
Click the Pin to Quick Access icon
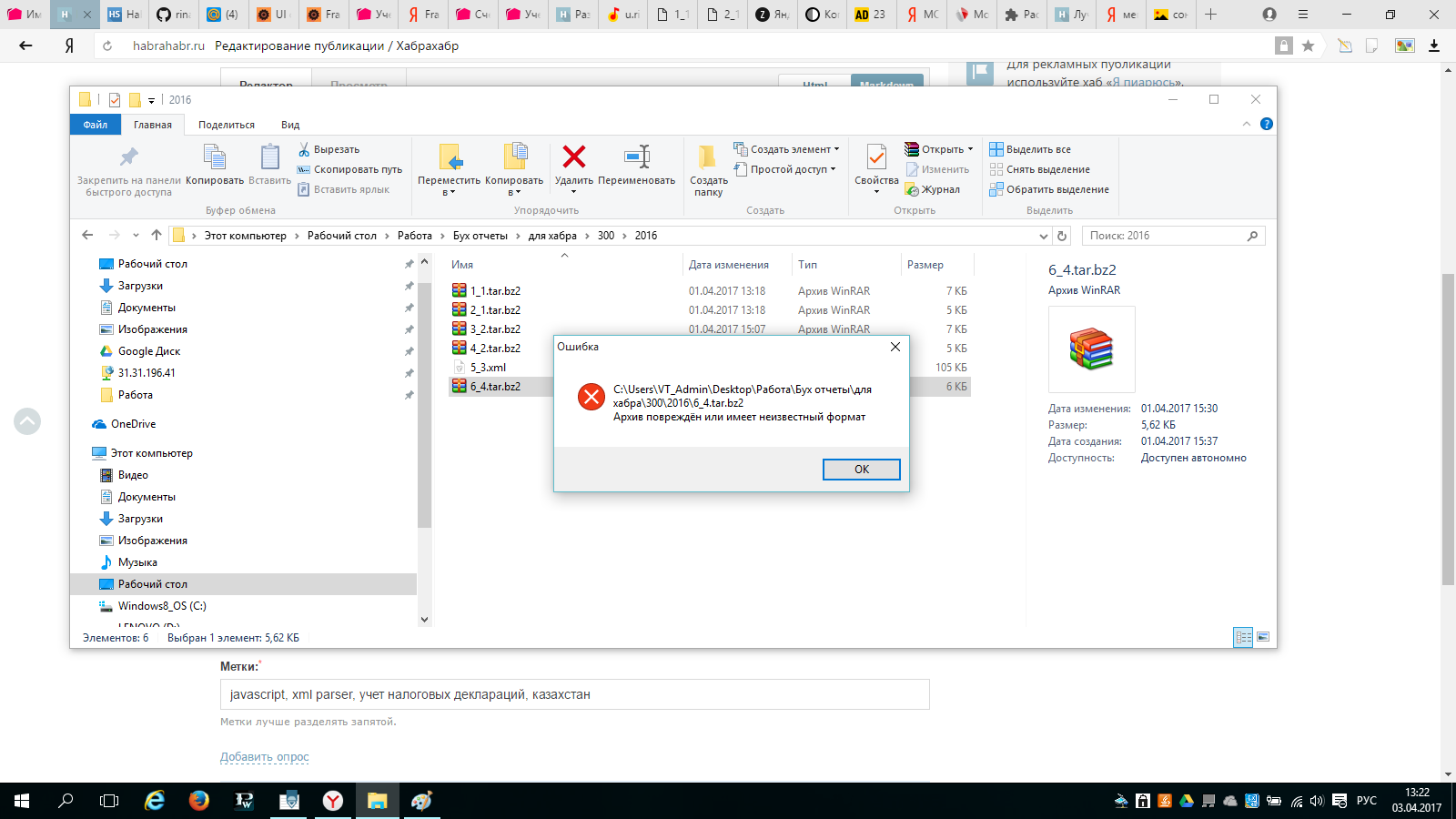(x=129, y=157)
